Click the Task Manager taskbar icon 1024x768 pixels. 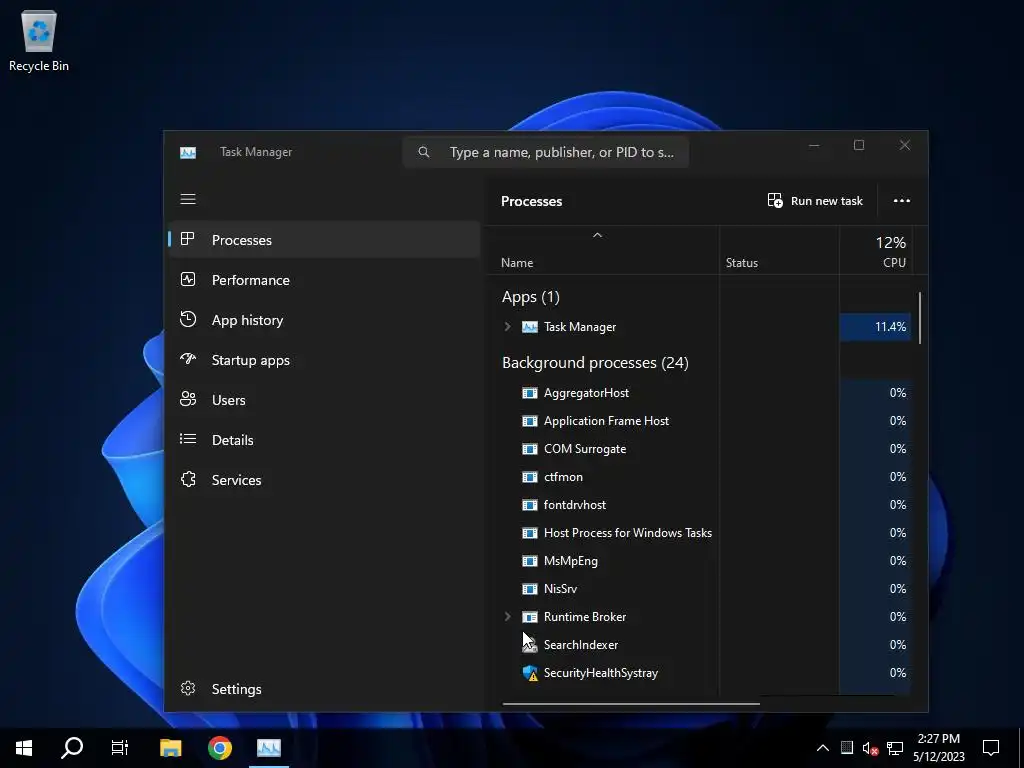coord(268,747)
